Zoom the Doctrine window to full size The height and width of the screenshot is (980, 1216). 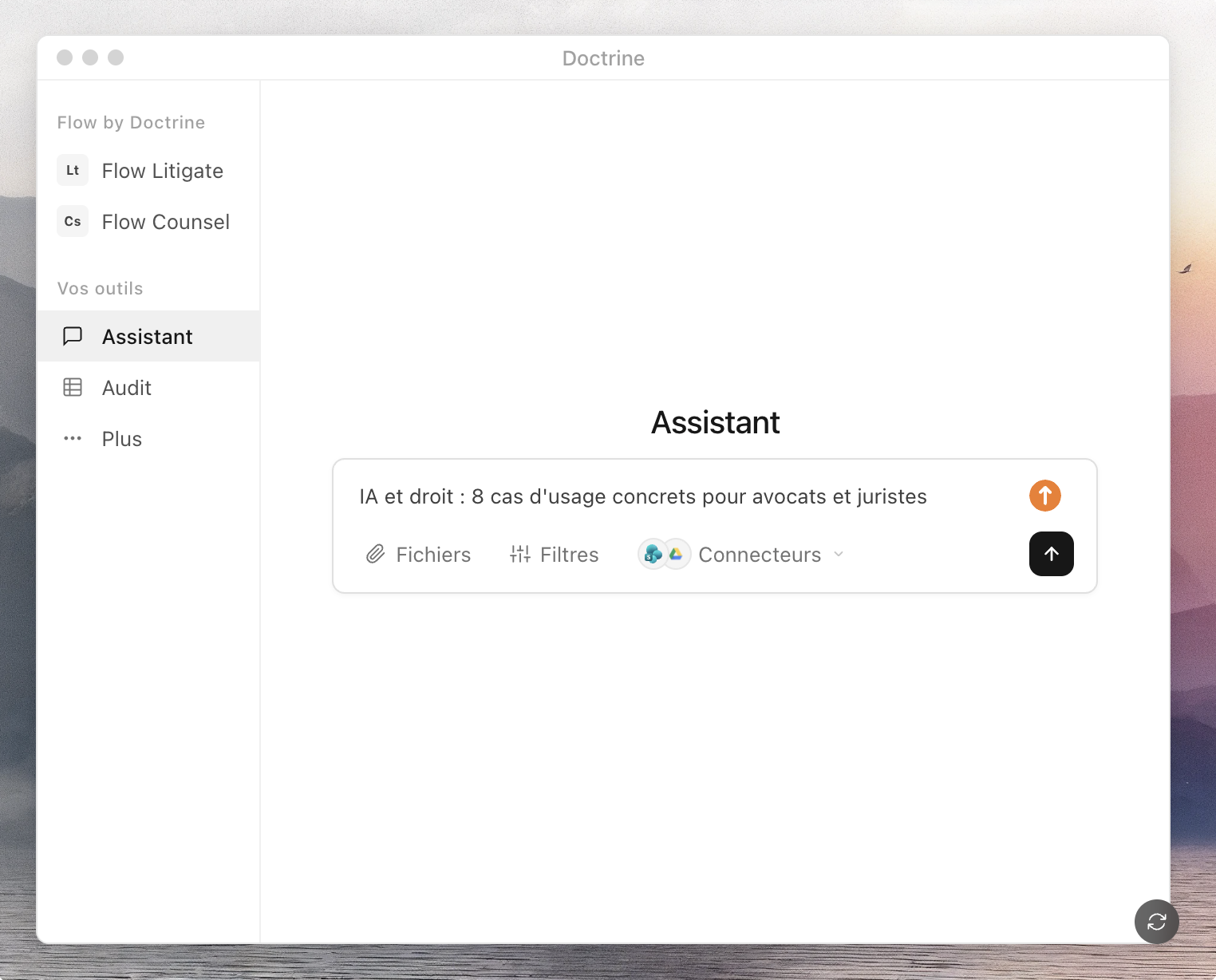116,57
